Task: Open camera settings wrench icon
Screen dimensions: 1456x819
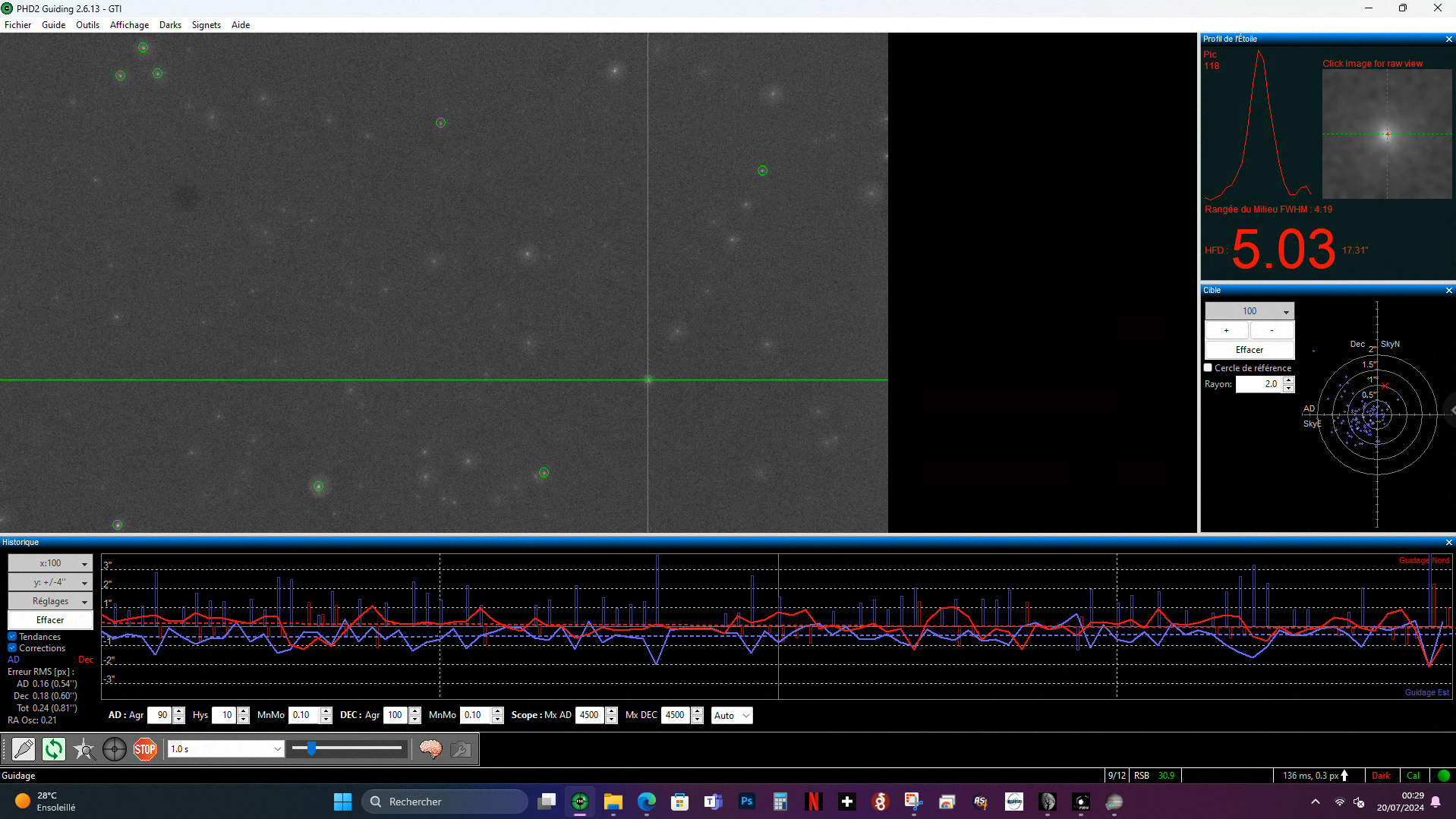Action: coord(460,749)
